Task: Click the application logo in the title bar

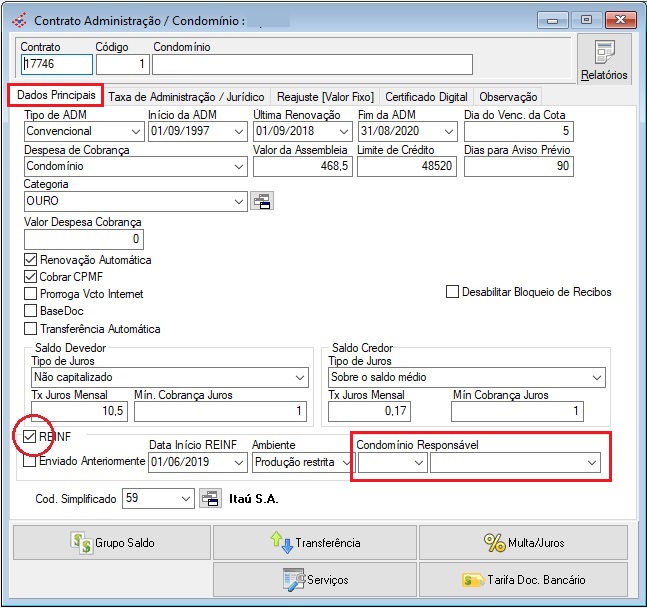Action: [x=19, y=20]
